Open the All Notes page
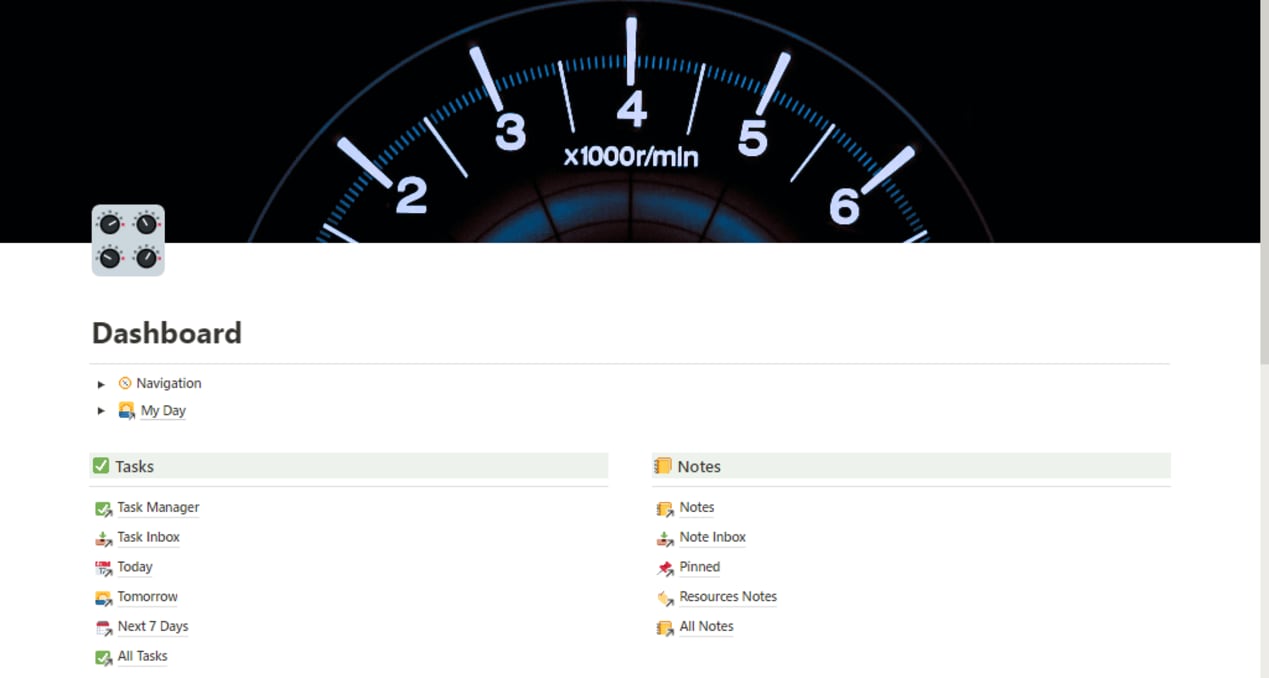 (707, 627)
